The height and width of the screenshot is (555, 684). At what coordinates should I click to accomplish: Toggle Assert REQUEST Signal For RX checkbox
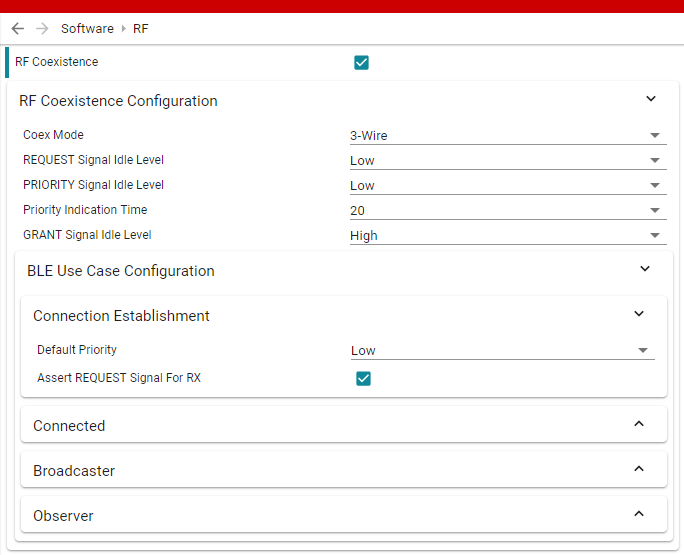pos(363,378)
